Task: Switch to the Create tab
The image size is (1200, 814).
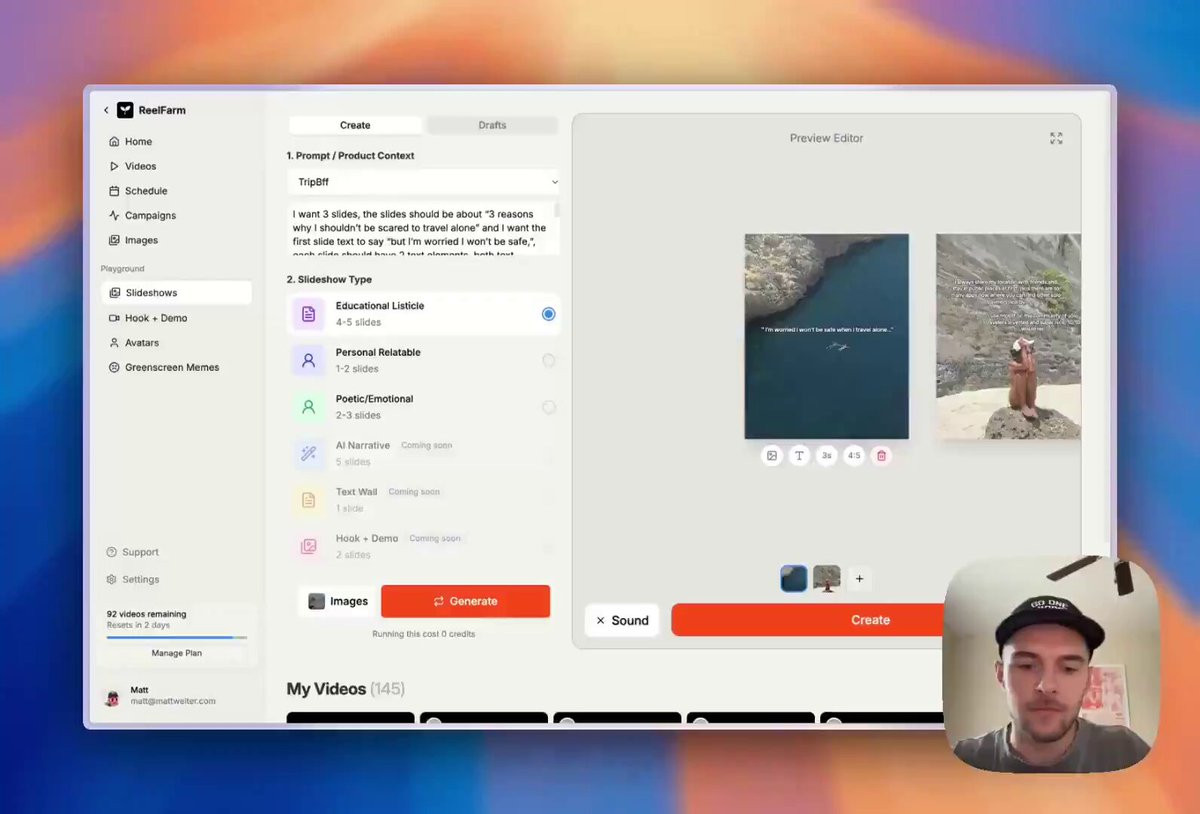Action: click(355, 125)
